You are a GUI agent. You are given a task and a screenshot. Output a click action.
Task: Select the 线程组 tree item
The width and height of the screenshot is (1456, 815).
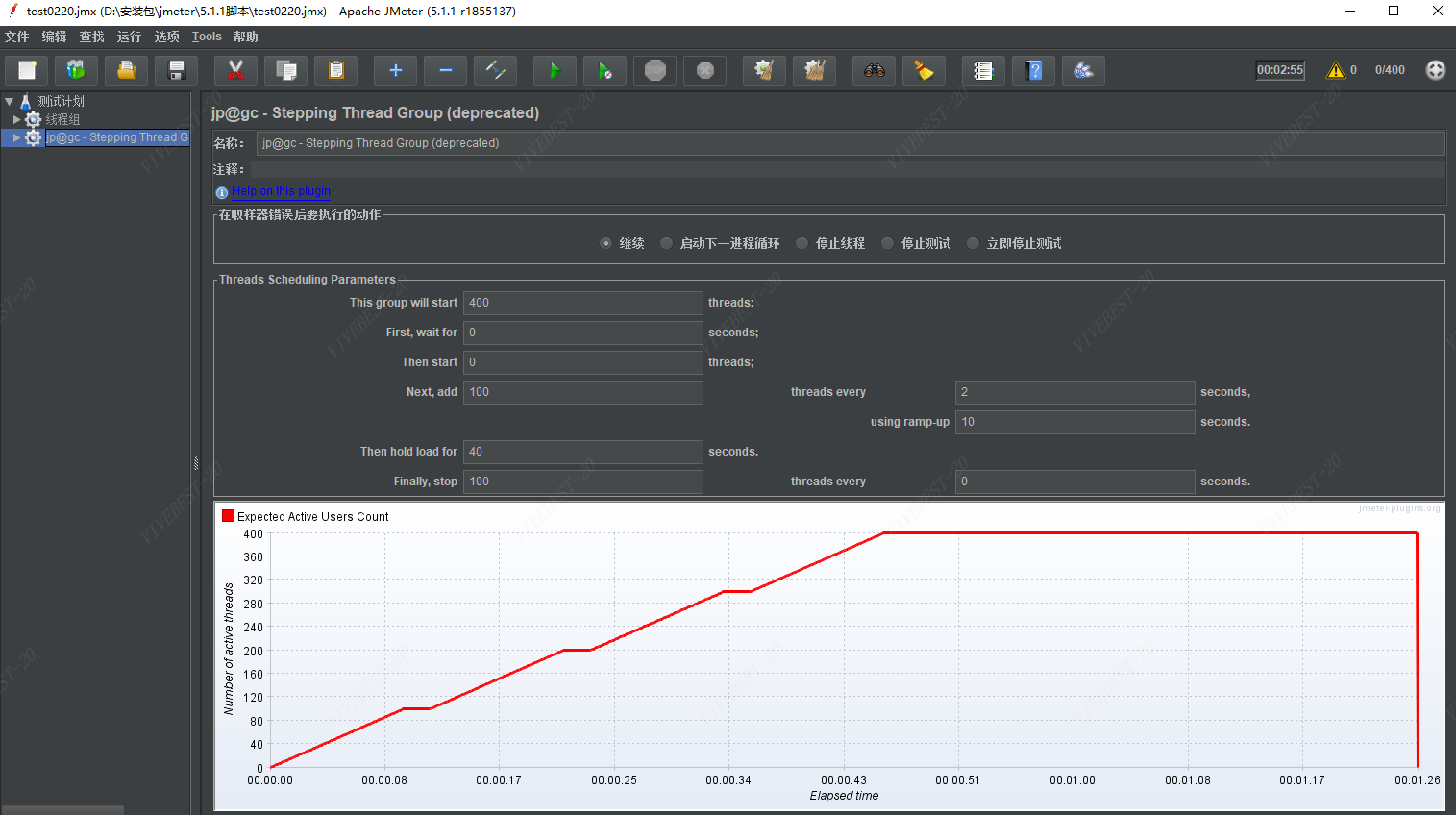62,119
